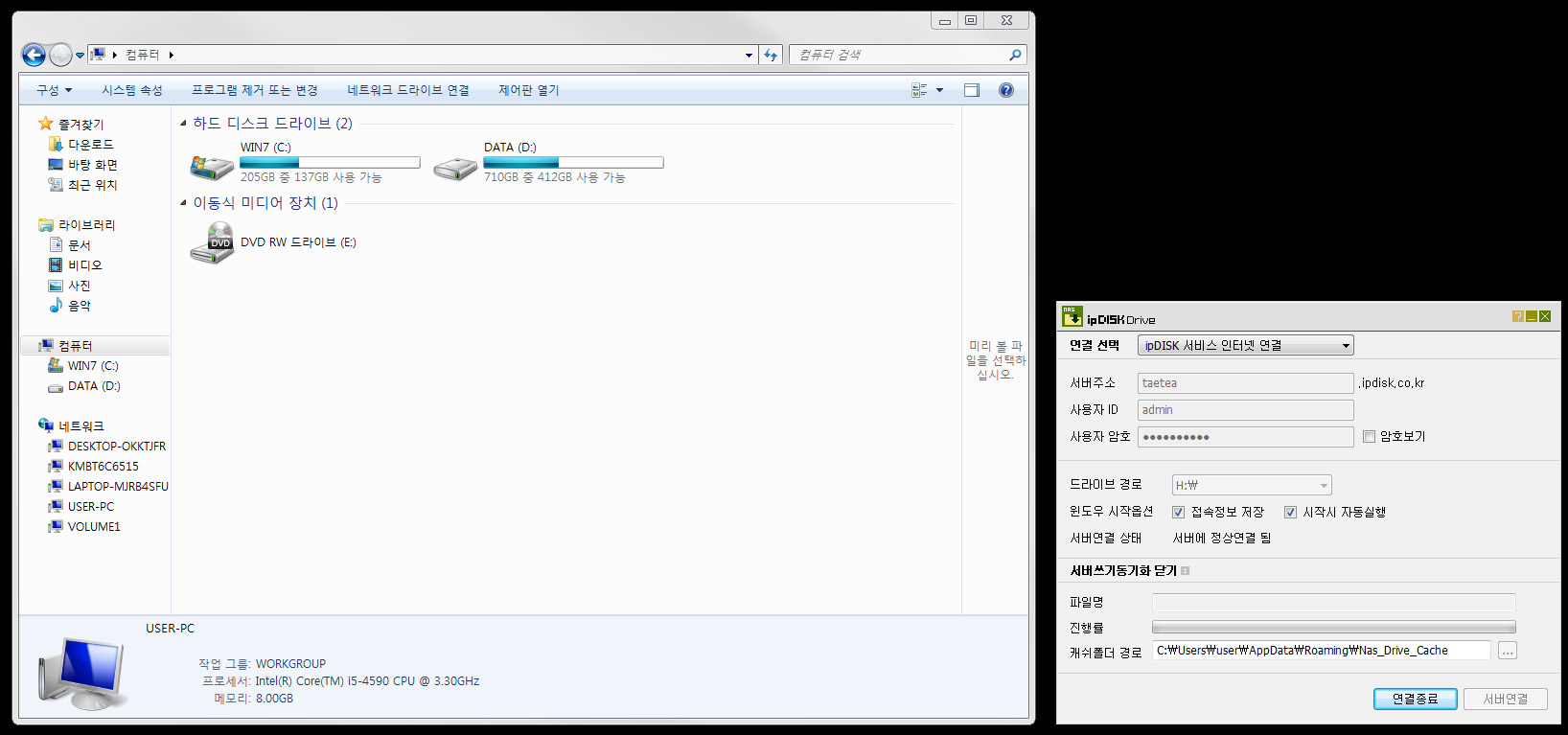
Task: Click the browse (...) button for the cache folder
Action: 1508,652
